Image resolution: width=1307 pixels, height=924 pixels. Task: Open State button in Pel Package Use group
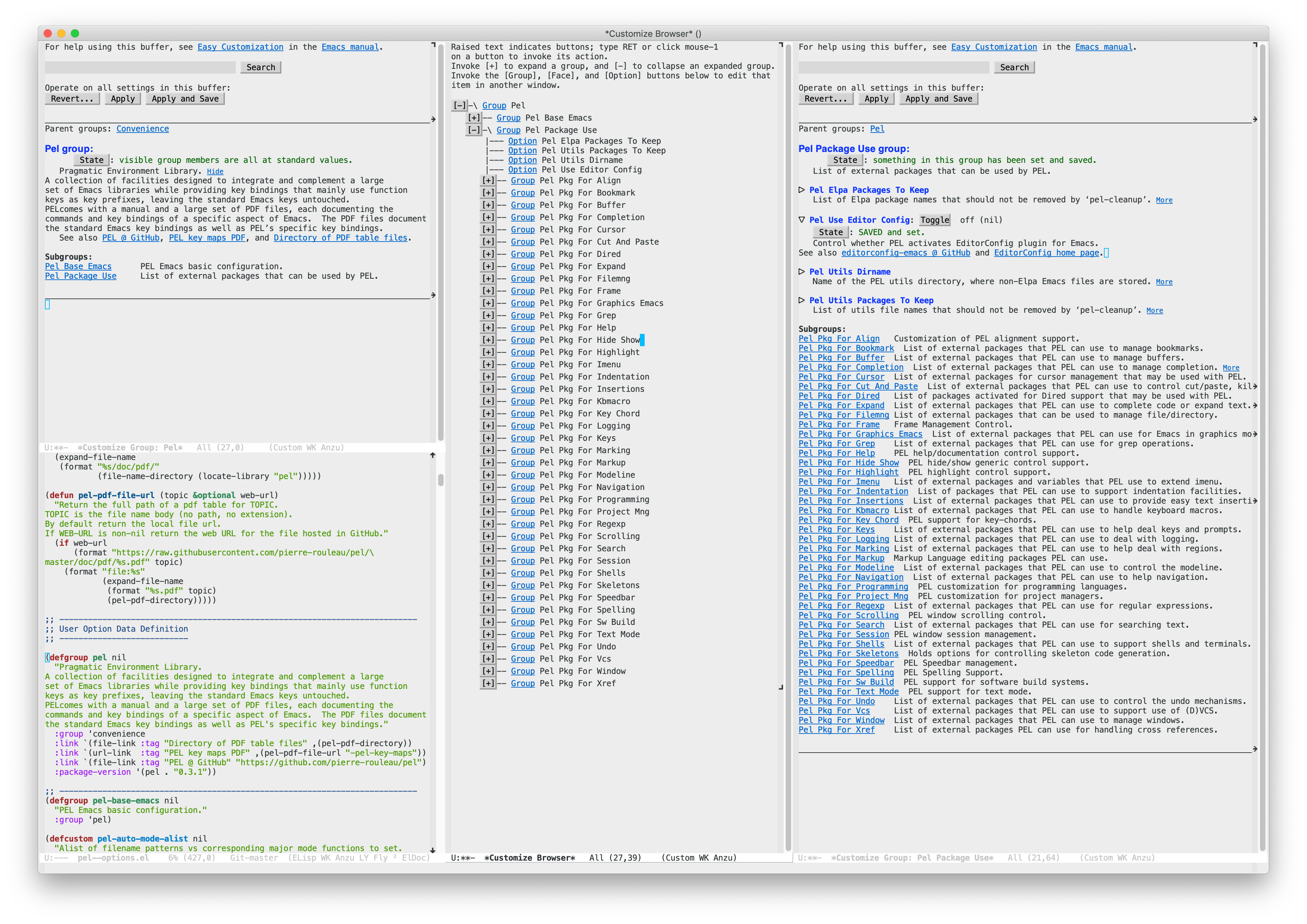tap(845, 160)
